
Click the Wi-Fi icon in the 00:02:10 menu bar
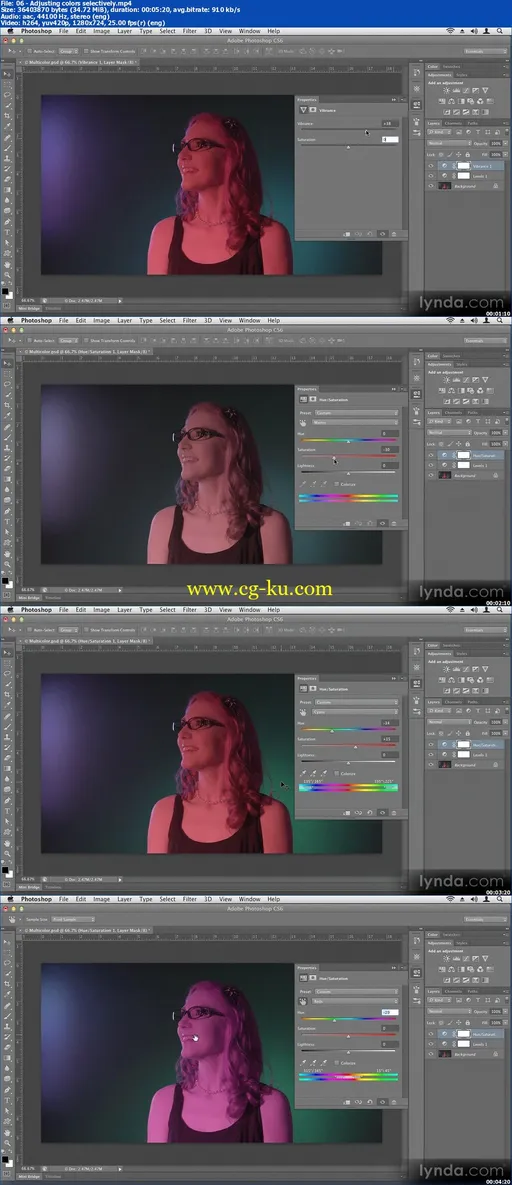click(x=451, y=320)
